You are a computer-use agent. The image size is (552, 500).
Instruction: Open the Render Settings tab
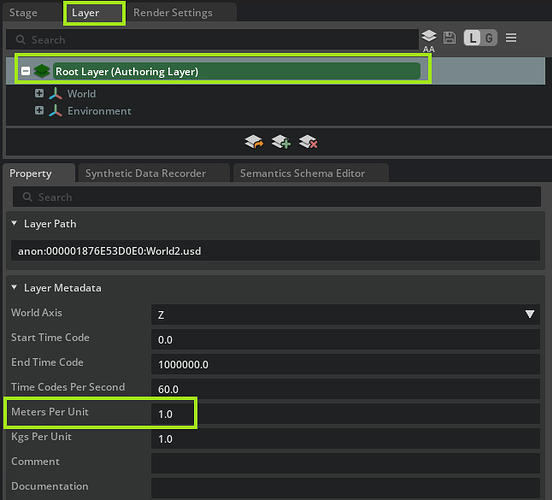tap(172, 13)
